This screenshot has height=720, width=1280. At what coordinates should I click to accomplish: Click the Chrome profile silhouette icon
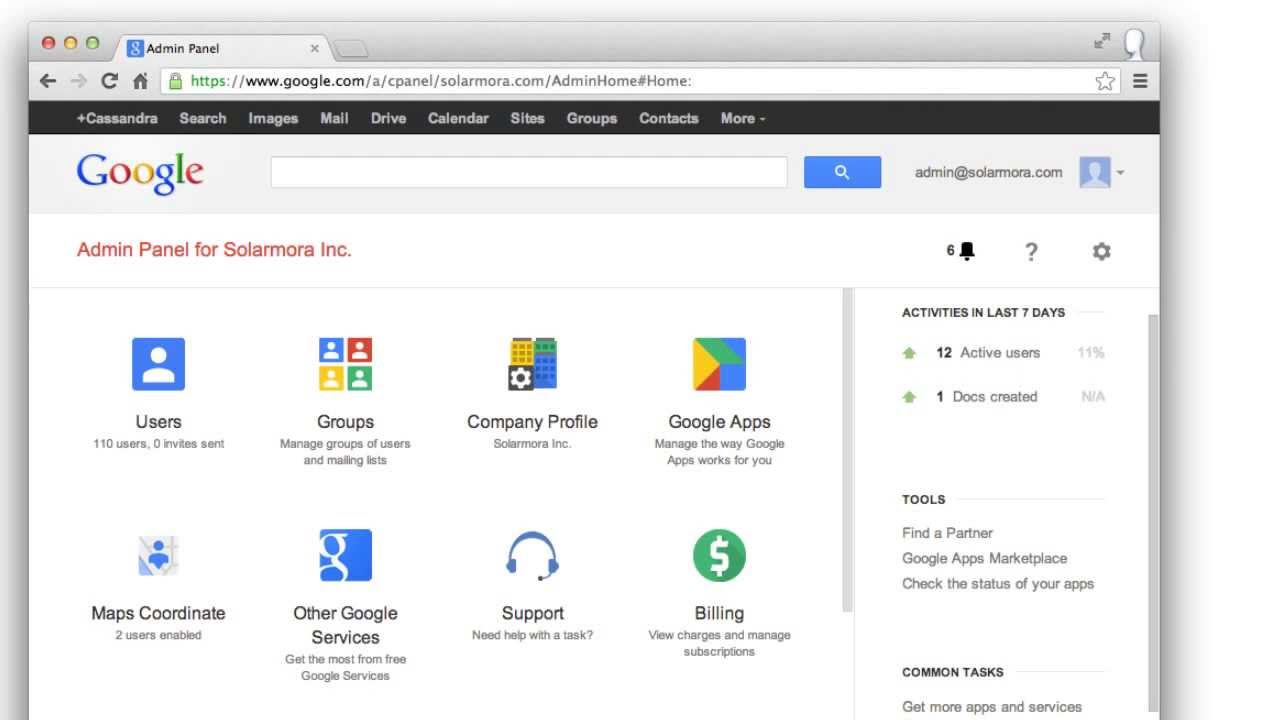(1134, 43)
